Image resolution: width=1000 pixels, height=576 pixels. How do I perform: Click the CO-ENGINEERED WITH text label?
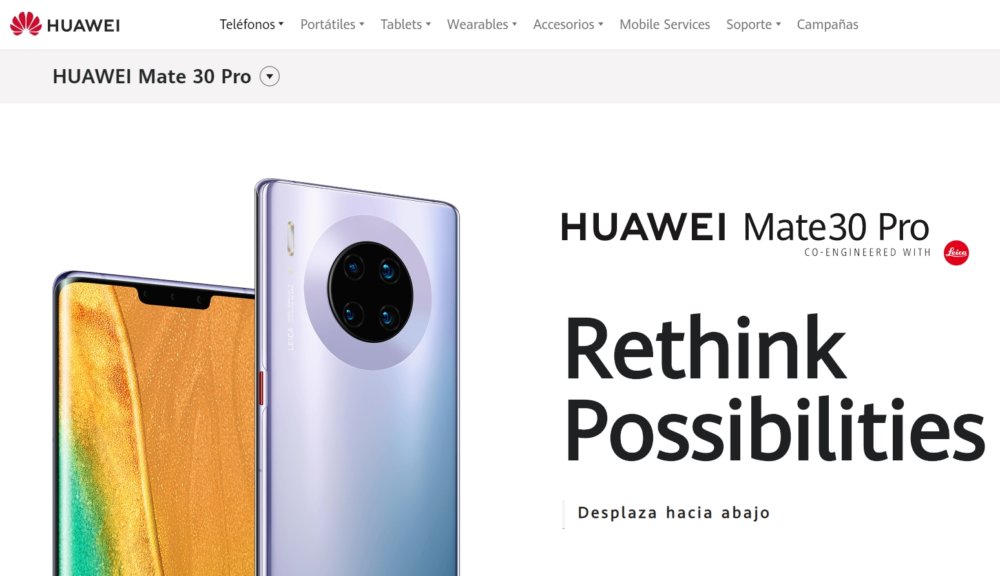tap(867, 253)
